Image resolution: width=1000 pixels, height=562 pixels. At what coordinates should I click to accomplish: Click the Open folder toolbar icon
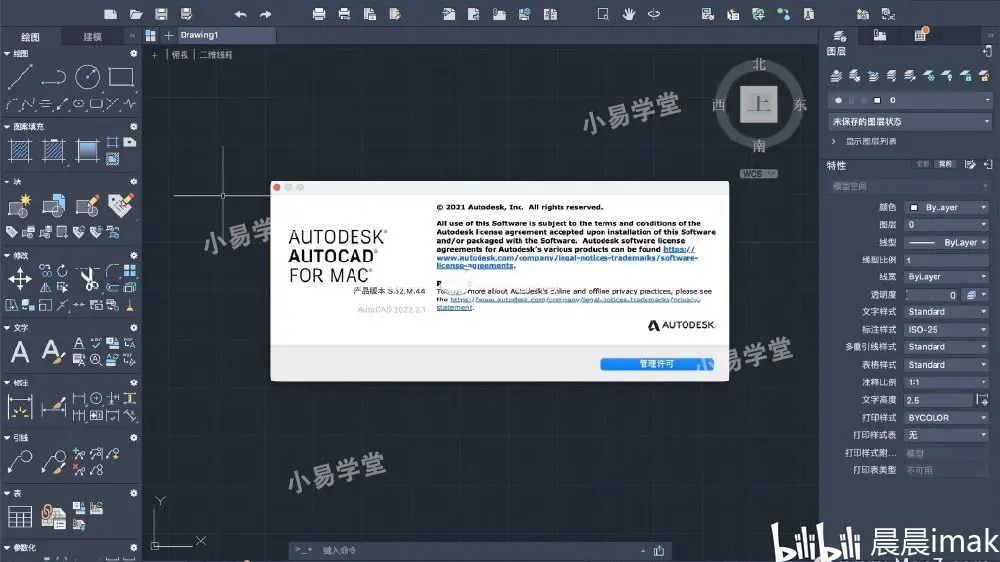[136, 14]
